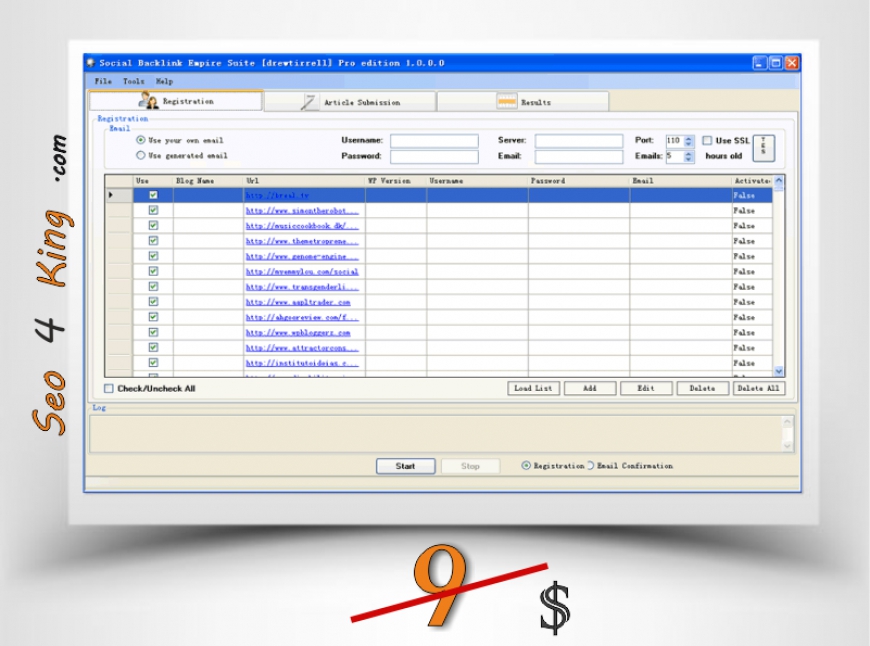Toggle the Check/Uncheck All checkbox
The height and width of the screenshot is (646, 870).
tap(109, 388)
